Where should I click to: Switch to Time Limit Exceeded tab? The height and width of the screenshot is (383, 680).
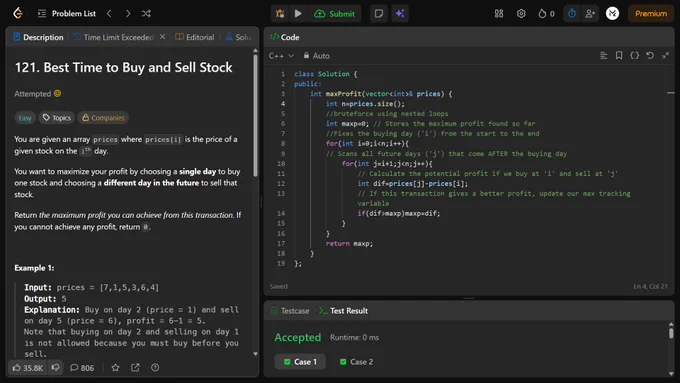pyautogui.click(x=113, y=37)
